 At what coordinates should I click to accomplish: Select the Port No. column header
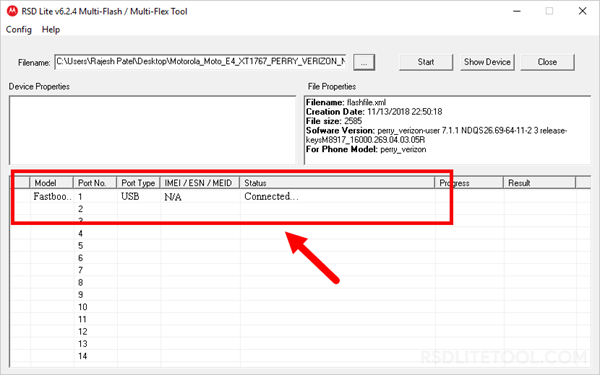coord(95,183)
